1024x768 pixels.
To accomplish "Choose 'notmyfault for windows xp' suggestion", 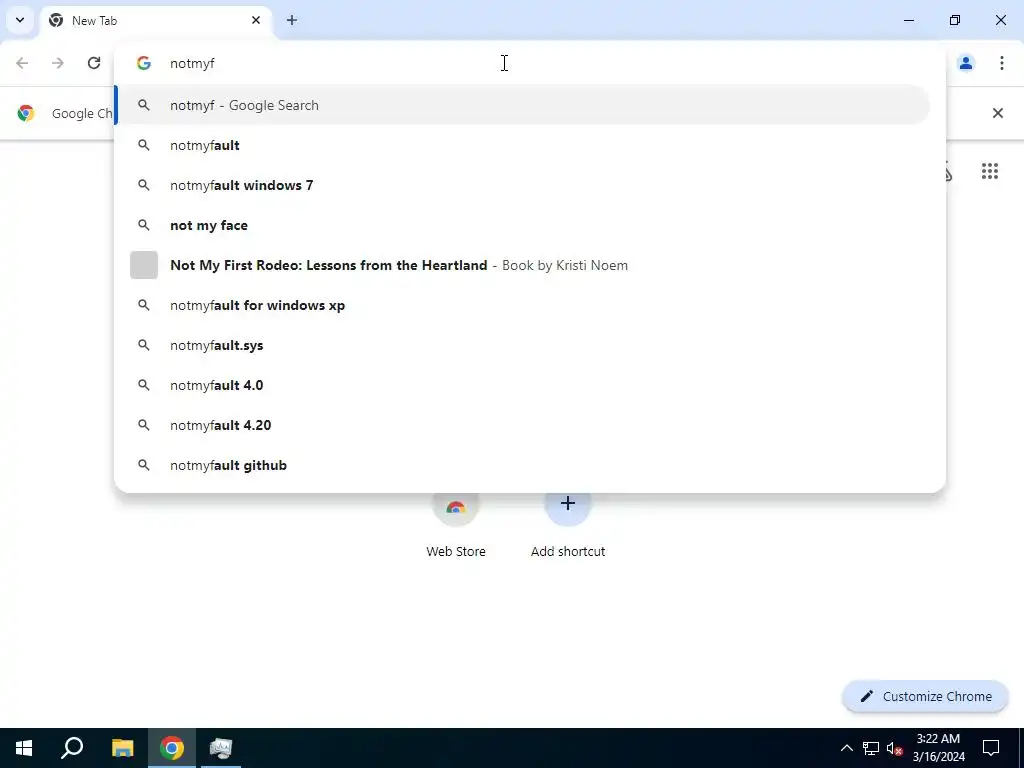I will pos(522,305).
